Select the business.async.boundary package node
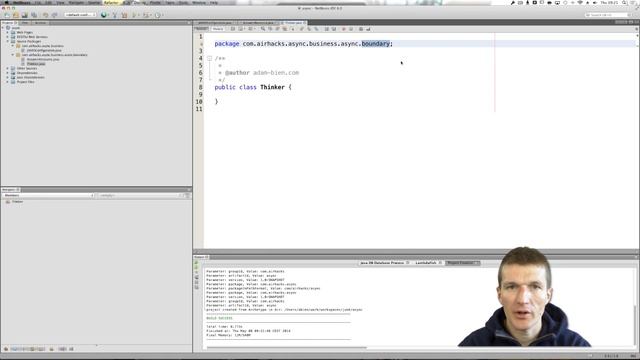 [x=55, y=55]
